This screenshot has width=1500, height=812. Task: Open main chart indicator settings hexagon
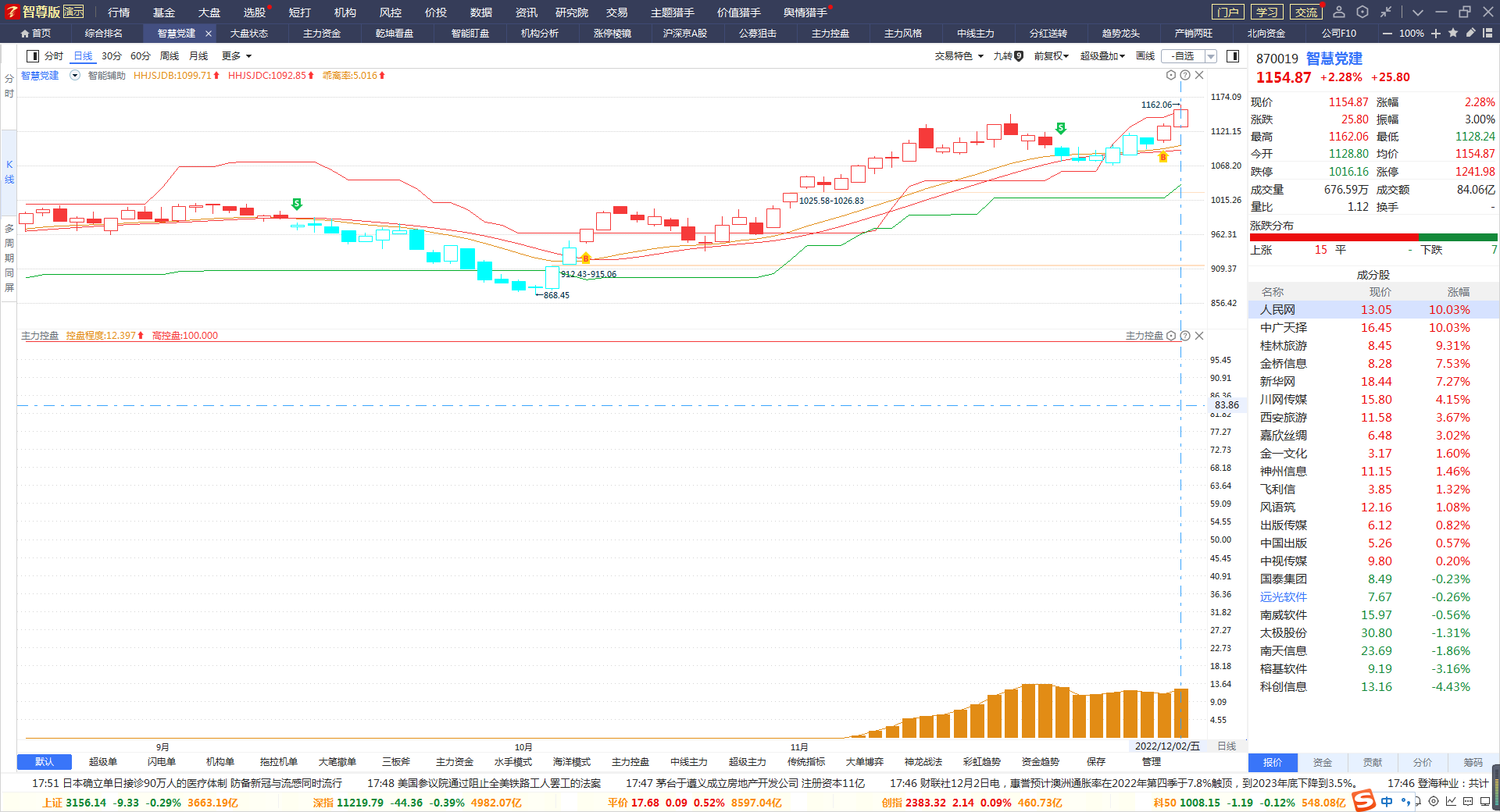[1171, 75]
